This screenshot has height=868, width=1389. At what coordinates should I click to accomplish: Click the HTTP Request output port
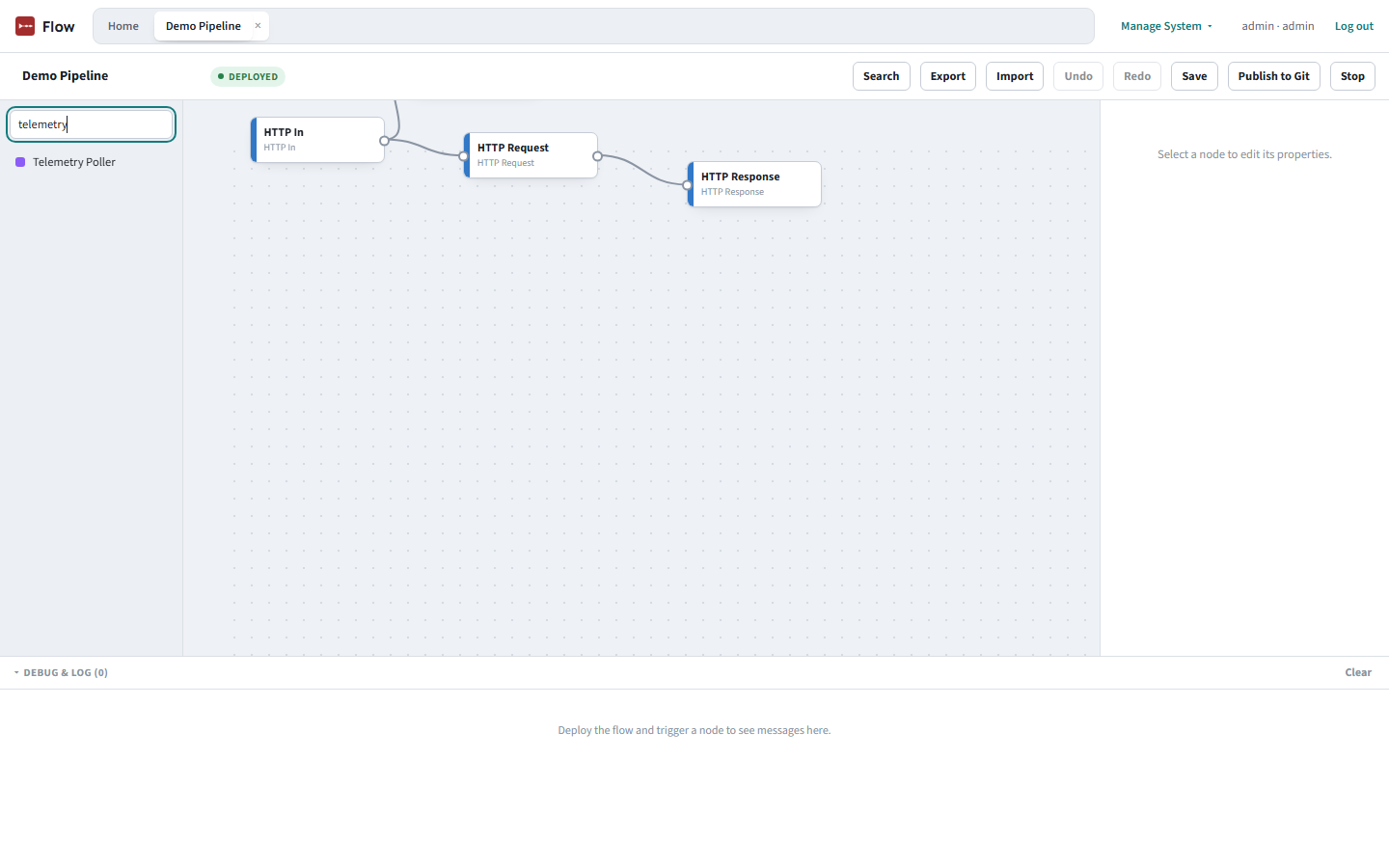click(597, 156)
